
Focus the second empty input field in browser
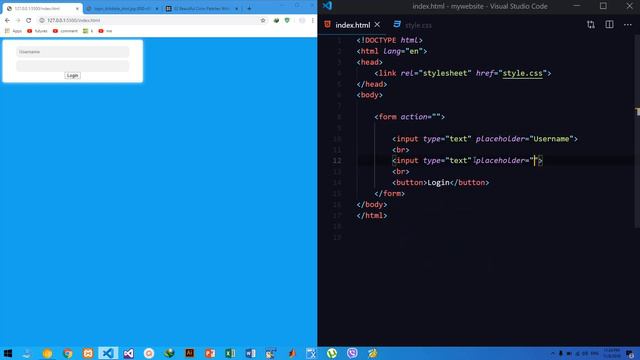(73, 66)
